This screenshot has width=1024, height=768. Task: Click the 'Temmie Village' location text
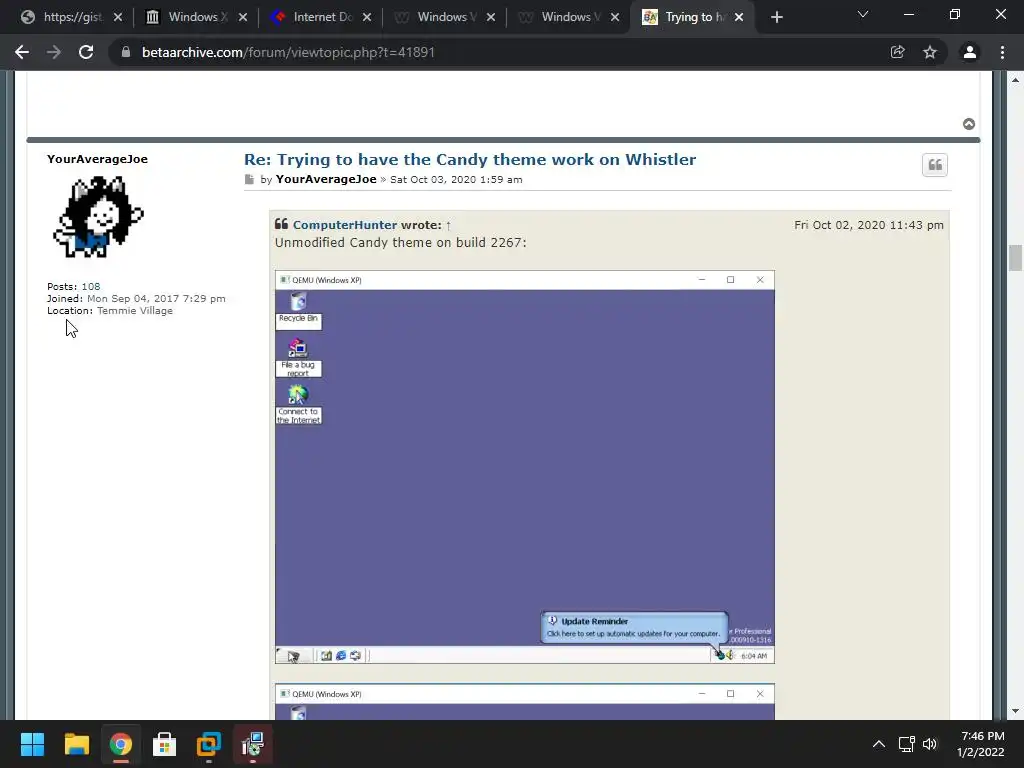coord(135,311)
